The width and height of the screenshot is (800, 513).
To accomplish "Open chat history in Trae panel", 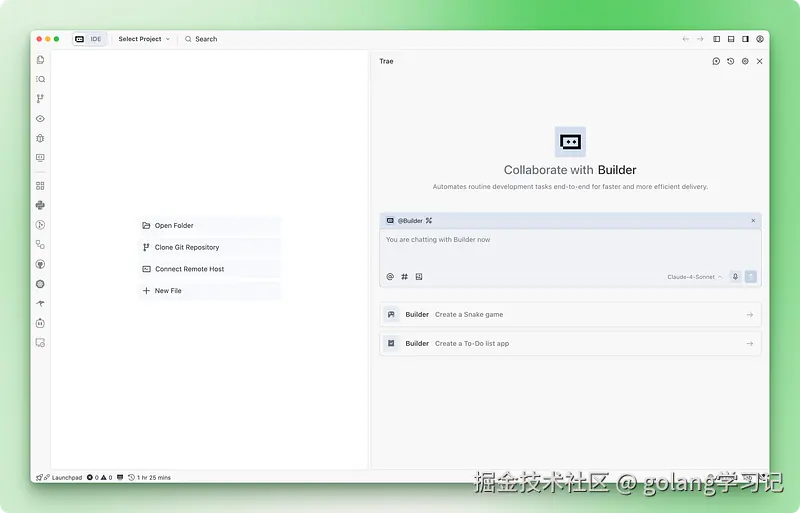I will (x=731, y=61).
